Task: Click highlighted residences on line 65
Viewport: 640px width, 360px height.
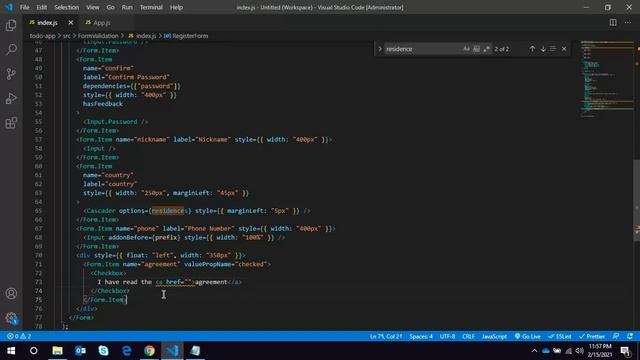Action: pyautogui.click(x=168, y=211)
